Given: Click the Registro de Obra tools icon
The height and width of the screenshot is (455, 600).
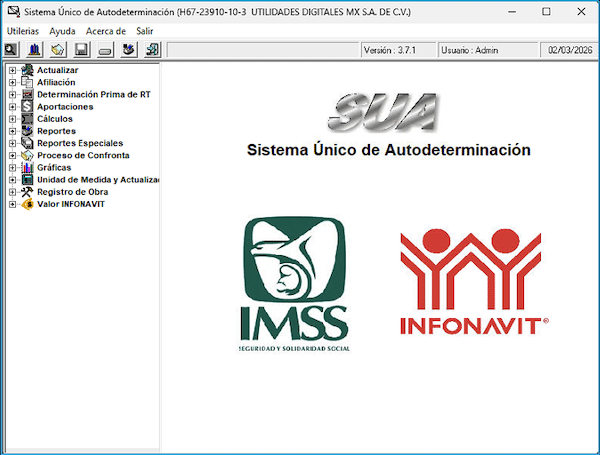Looking at the screenshot, I should (27, 192).
